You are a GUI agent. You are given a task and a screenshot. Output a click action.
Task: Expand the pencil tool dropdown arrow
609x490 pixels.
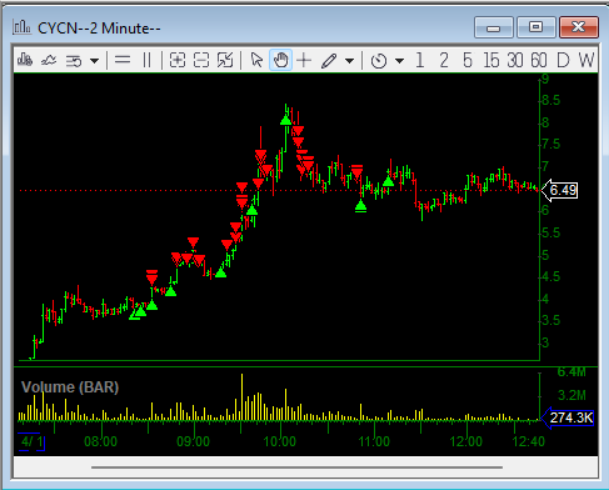(x=349, y=61)
